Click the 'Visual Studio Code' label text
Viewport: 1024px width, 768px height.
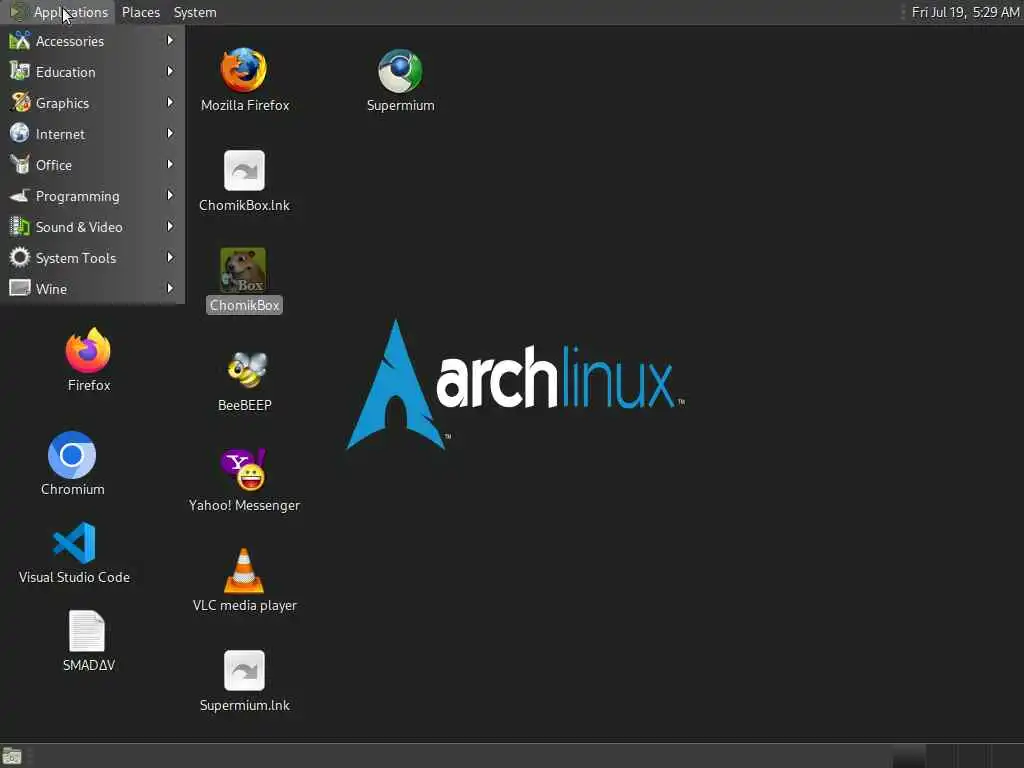[x=74, y=577]
